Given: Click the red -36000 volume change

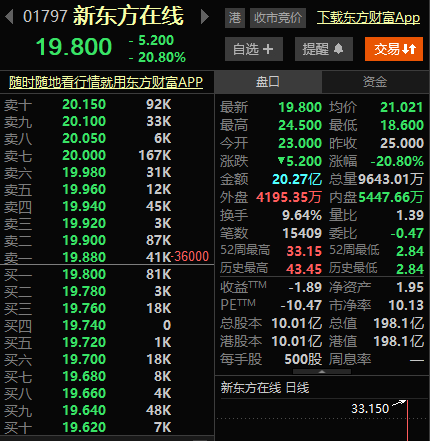Looking at the screenshot, I should (191, 256).
